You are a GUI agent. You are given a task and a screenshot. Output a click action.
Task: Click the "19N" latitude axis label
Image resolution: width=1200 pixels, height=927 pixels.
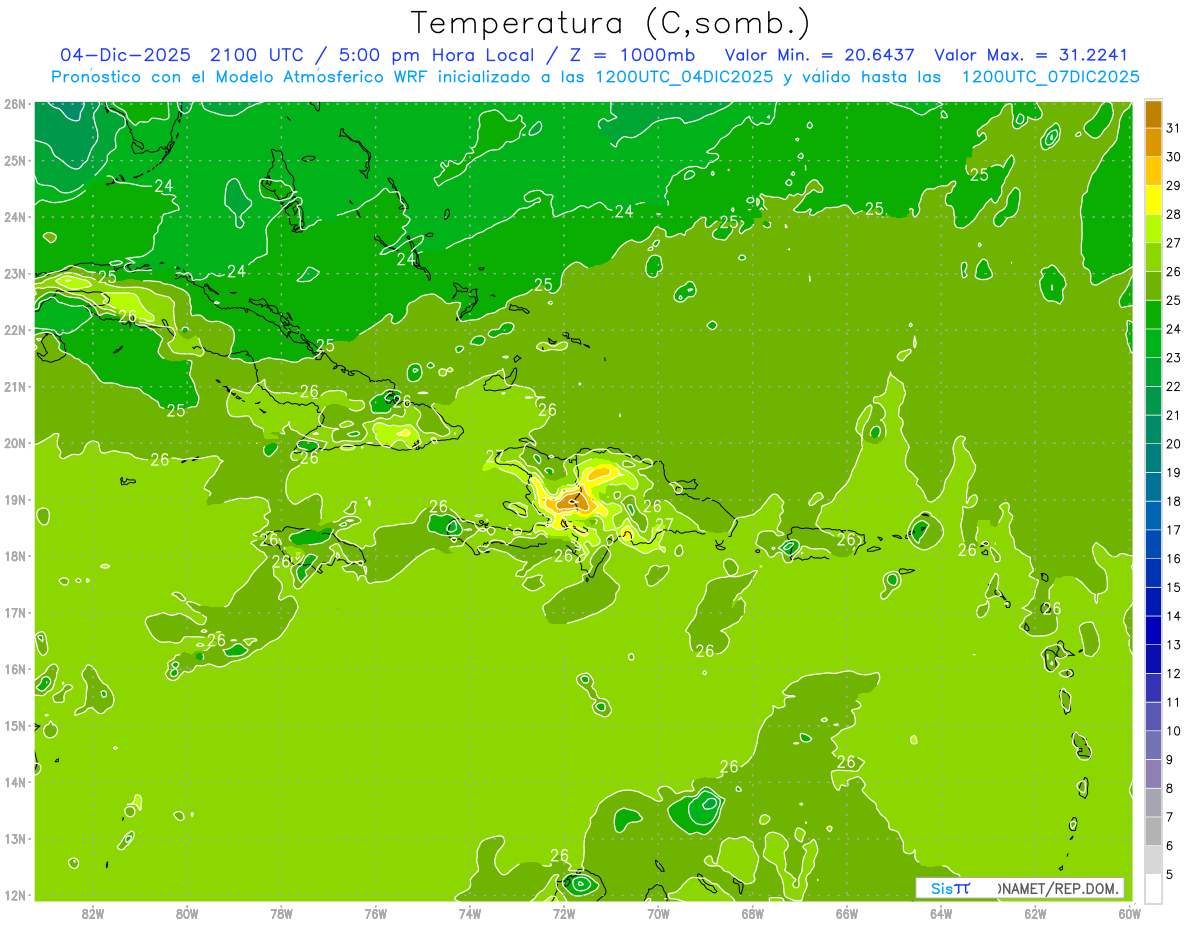coord(14,500)
